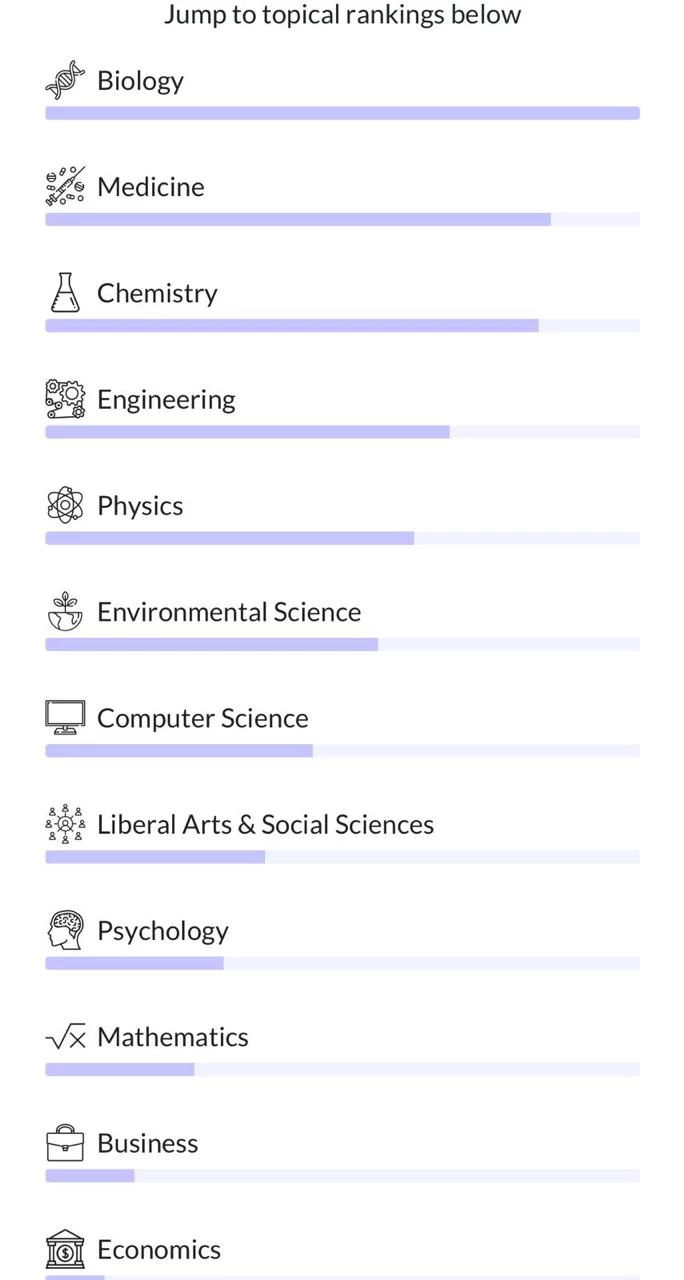Click the Engineering gears icon
The height and width of the screenshot is (1280, 684).
(x=65, y=399)
